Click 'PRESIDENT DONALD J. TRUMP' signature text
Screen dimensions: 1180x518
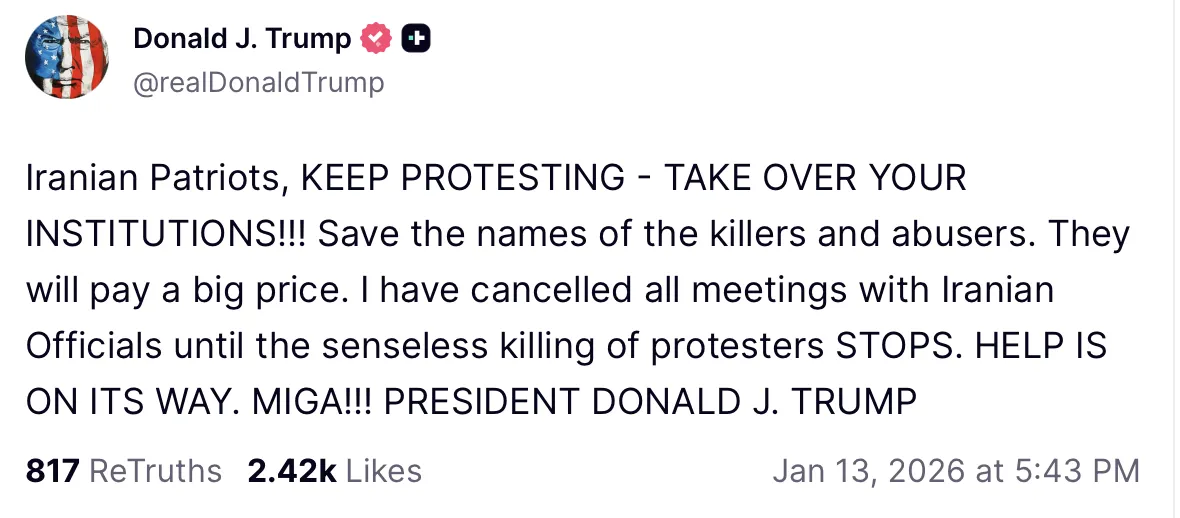(x=650, y=402)
